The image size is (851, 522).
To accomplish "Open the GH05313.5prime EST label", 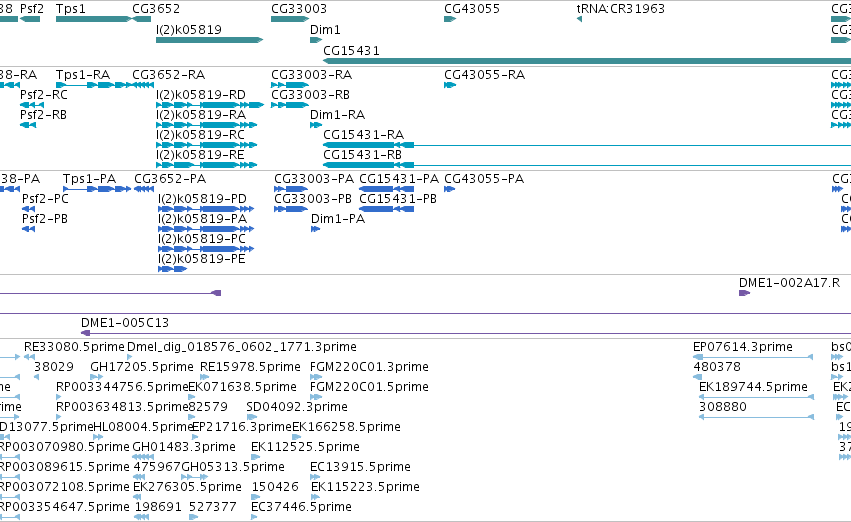I will pyautogui.click(x=233, y=468).
